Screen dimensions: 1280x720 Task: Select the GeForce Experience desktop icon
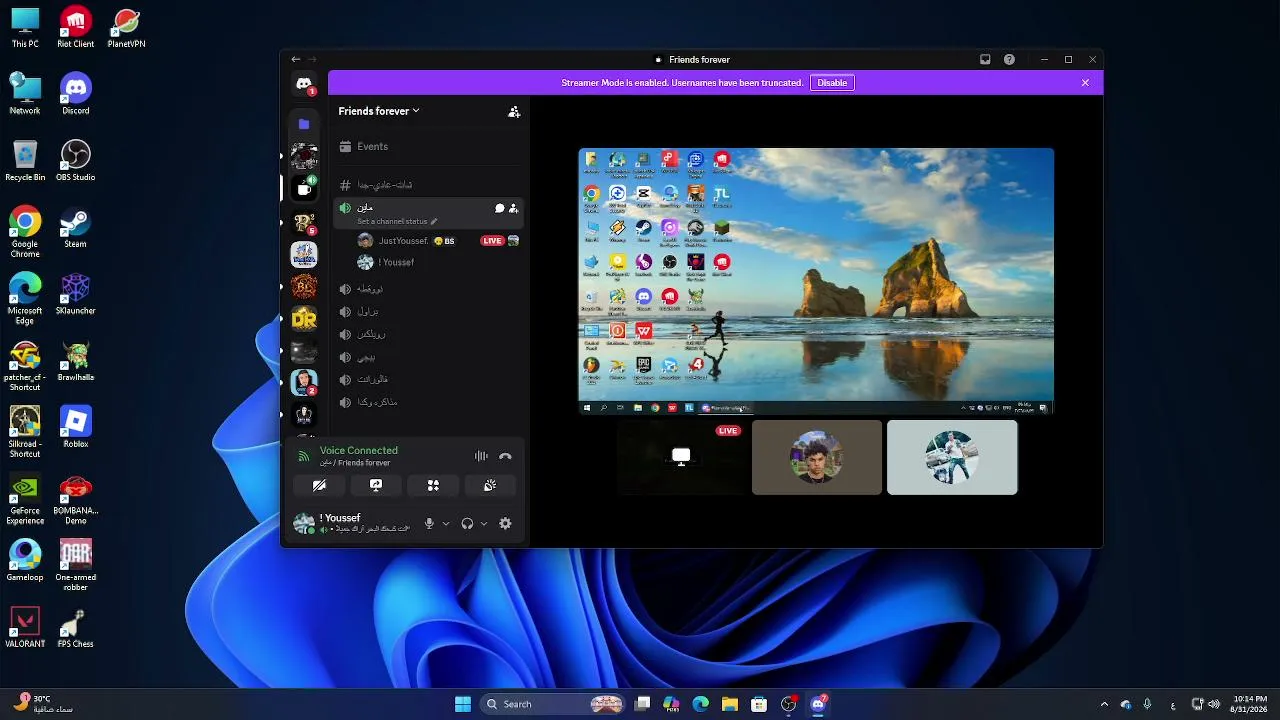click(x=25, y=499)
